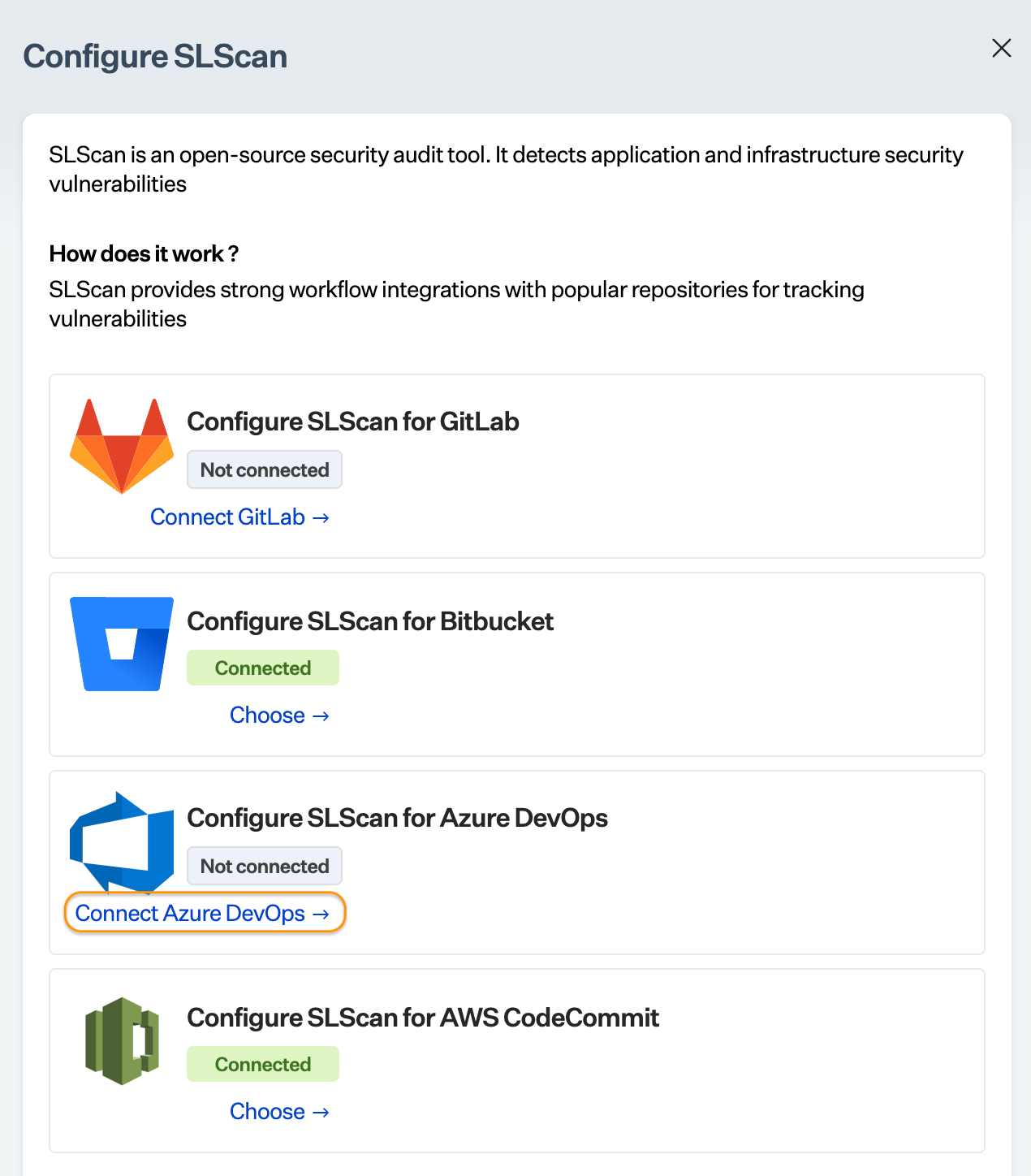Click the strong workflow integrations paragraph
1031x1176 pixels.
point(456,304)
